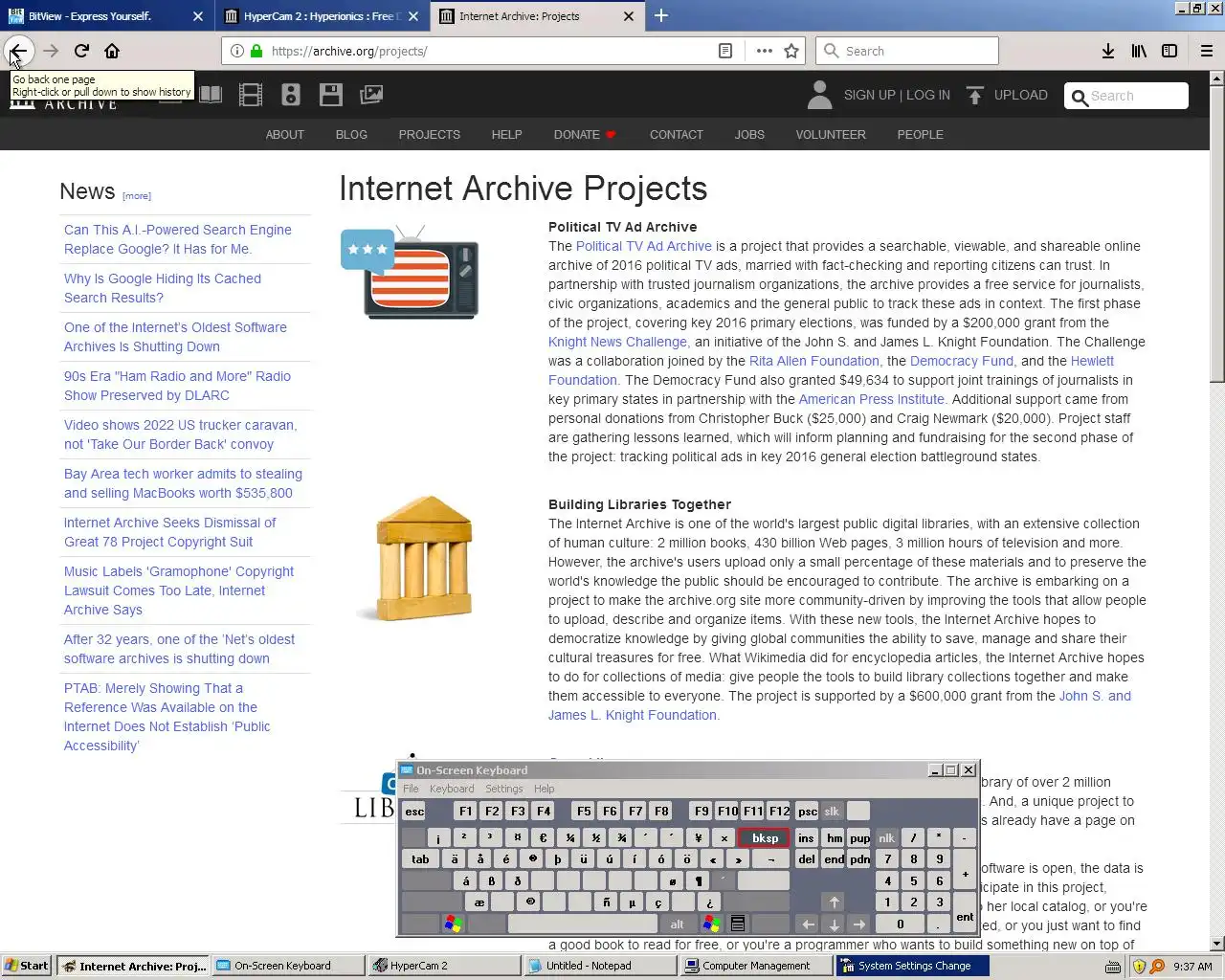Open HELP in Archive navigation

506,135
